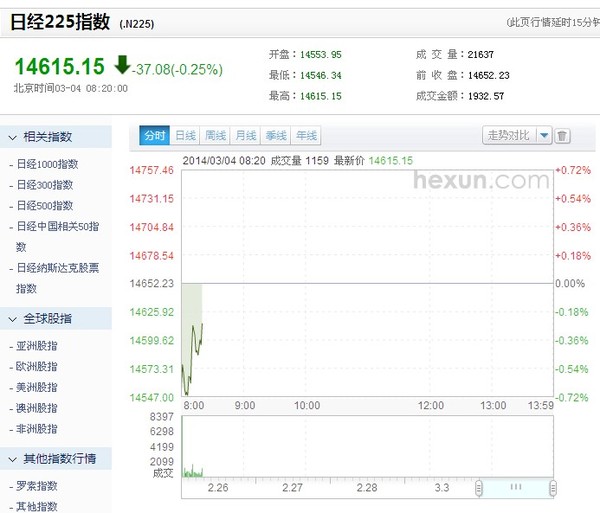The height and width of the screenshot is (513, 600).
Task: Open the 美洲股指 link
Action: tap(36, 387)
